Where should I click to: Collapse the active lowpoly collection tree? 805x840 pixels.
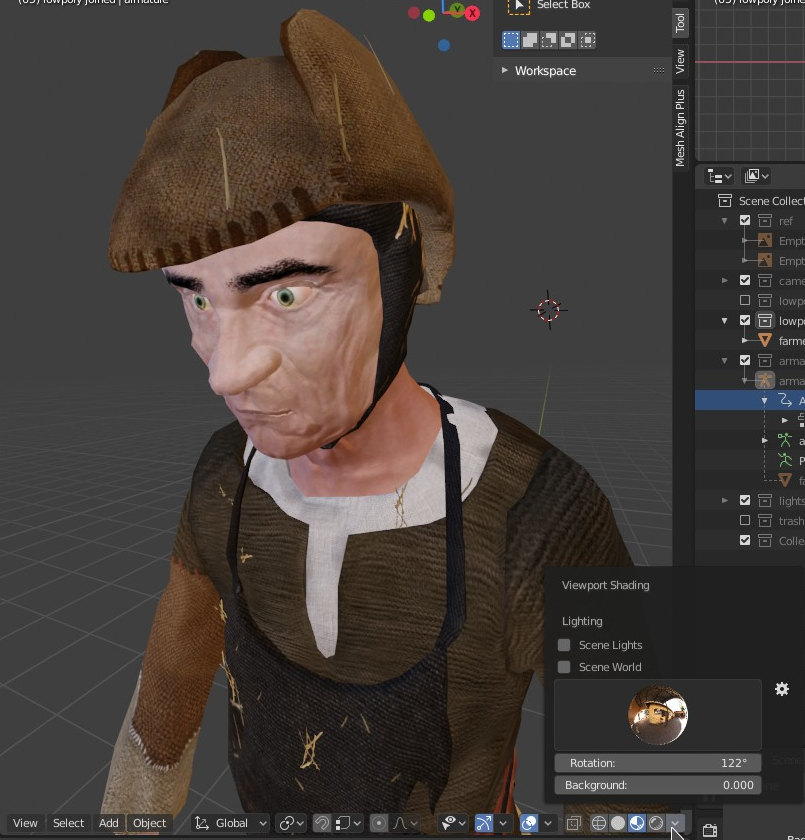click(725, 321)
